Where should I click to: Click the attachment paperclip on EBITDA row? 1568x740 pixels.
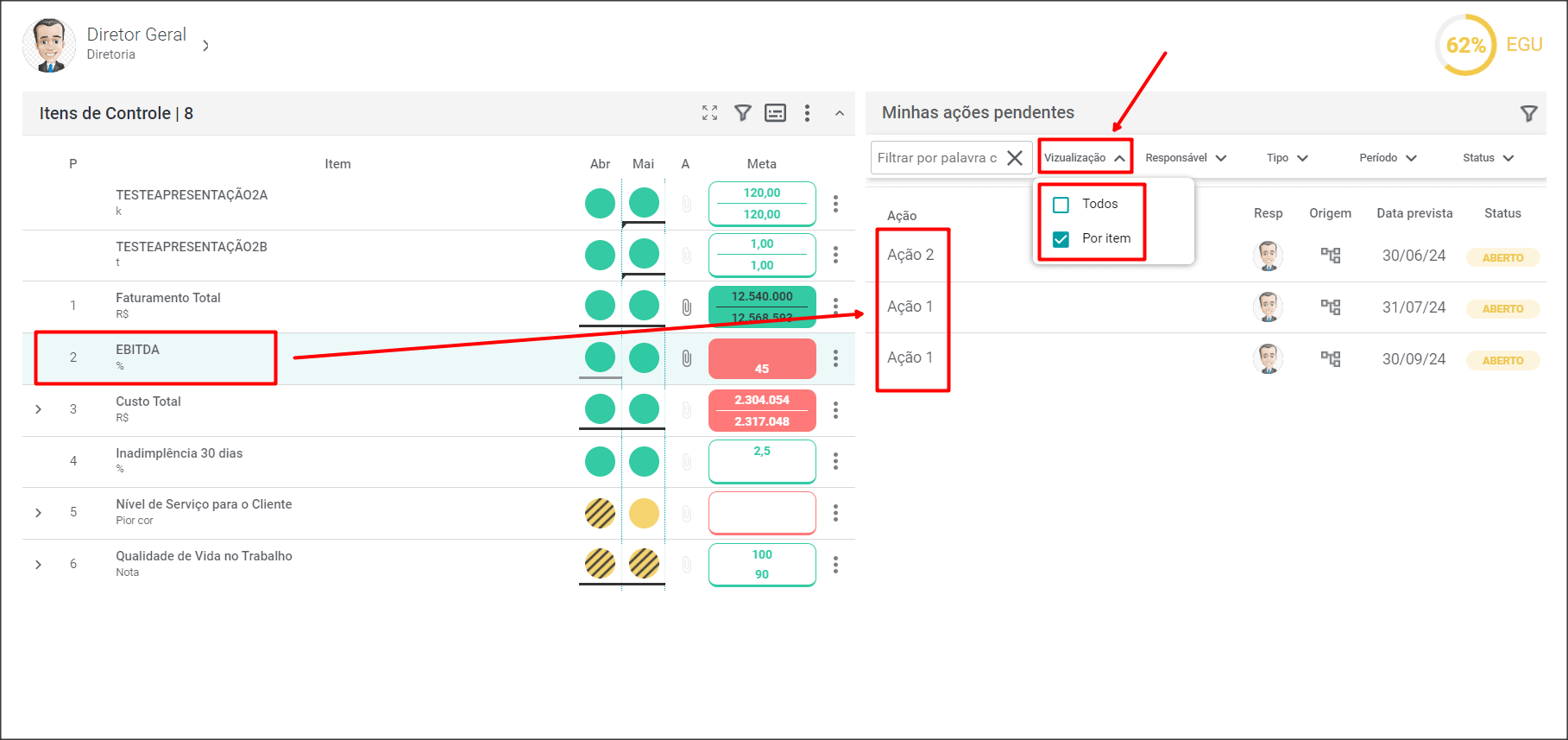686,358
